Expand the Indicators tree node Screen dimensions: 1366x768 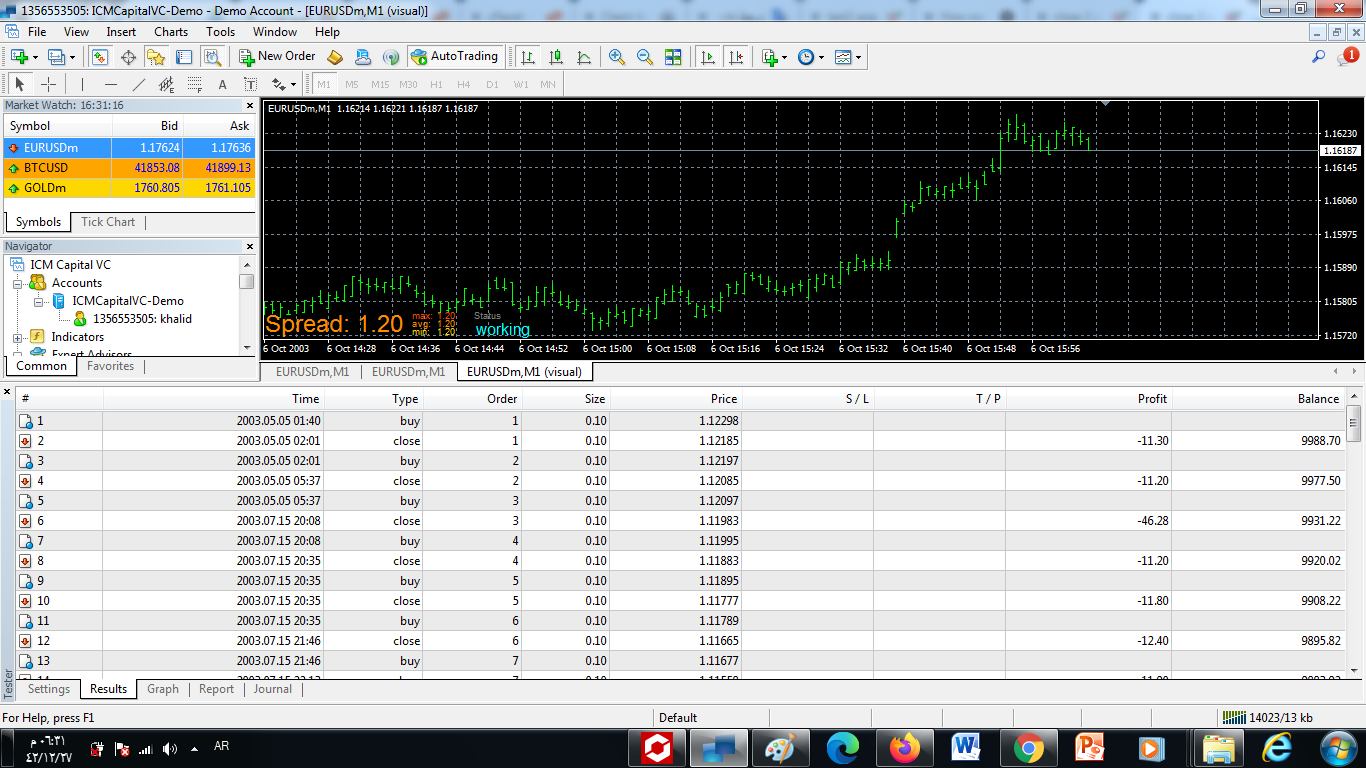[18, 337]
